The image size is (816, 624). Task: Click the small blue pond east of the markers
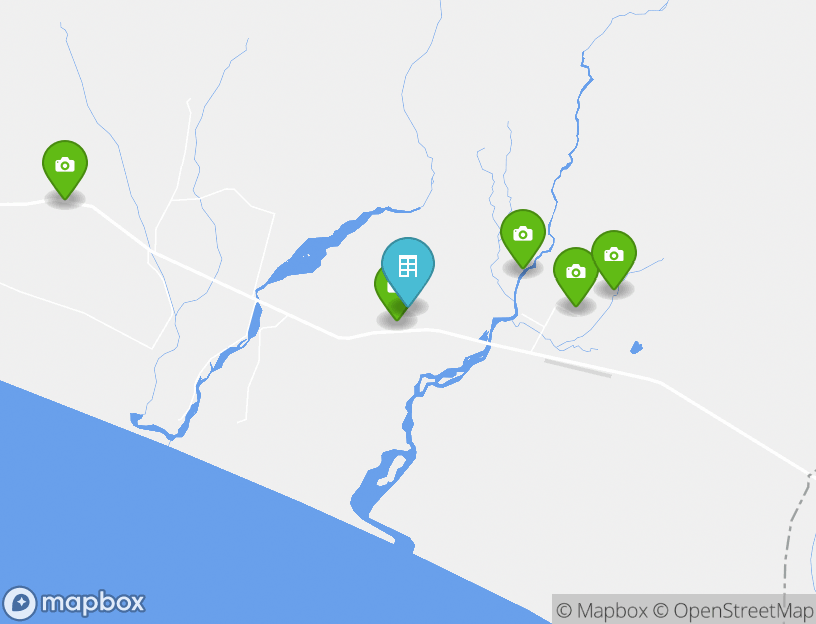pyautogui.click(x=636, y=348)
